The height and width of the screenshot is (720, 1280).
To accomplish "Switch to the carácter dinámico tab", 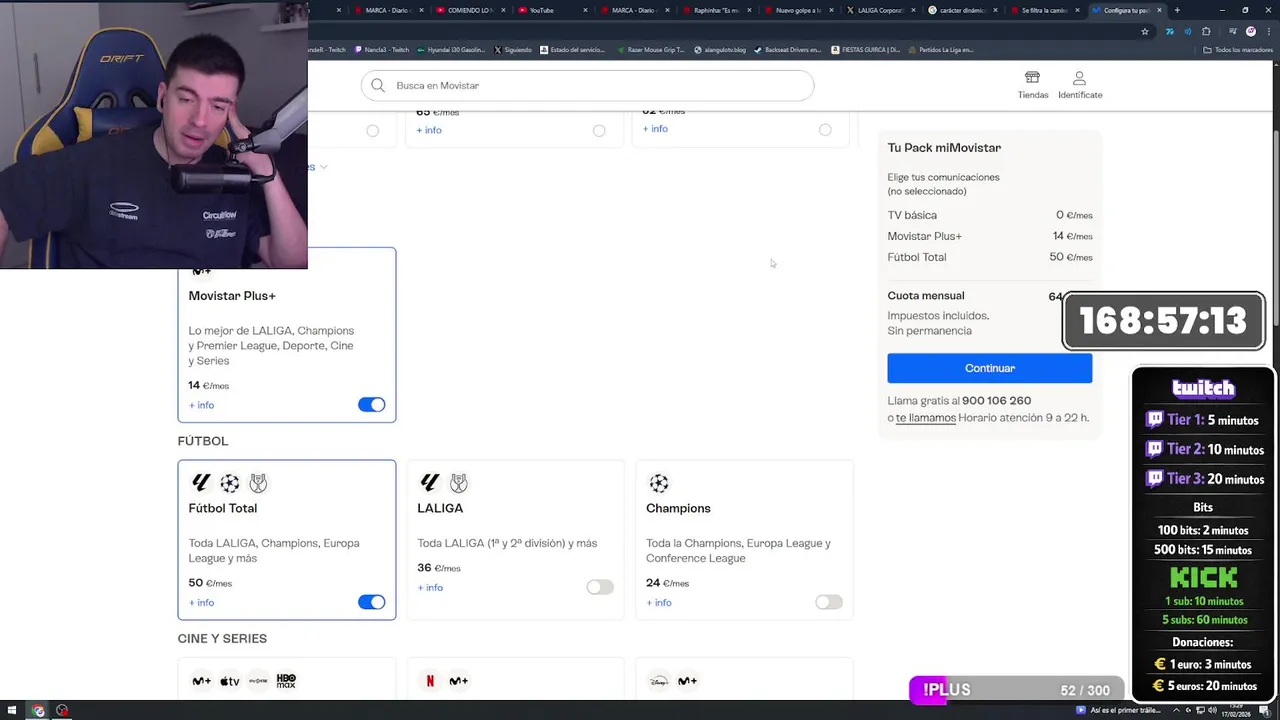I will [x=963, y=10].
